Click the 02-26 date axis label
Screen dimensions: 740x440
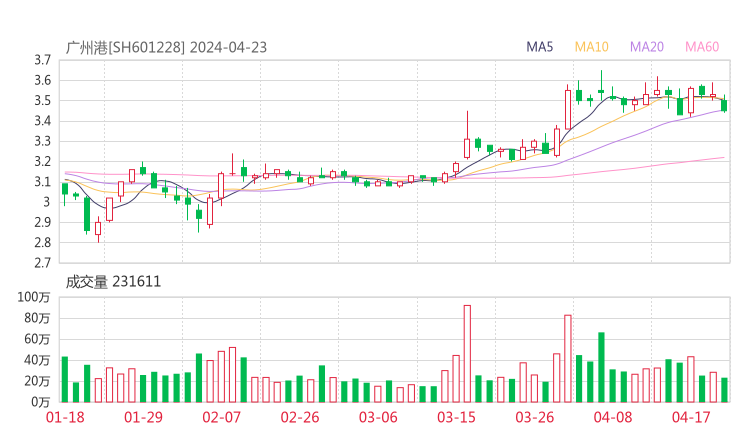pyautogui.click(x=300, y=417)
